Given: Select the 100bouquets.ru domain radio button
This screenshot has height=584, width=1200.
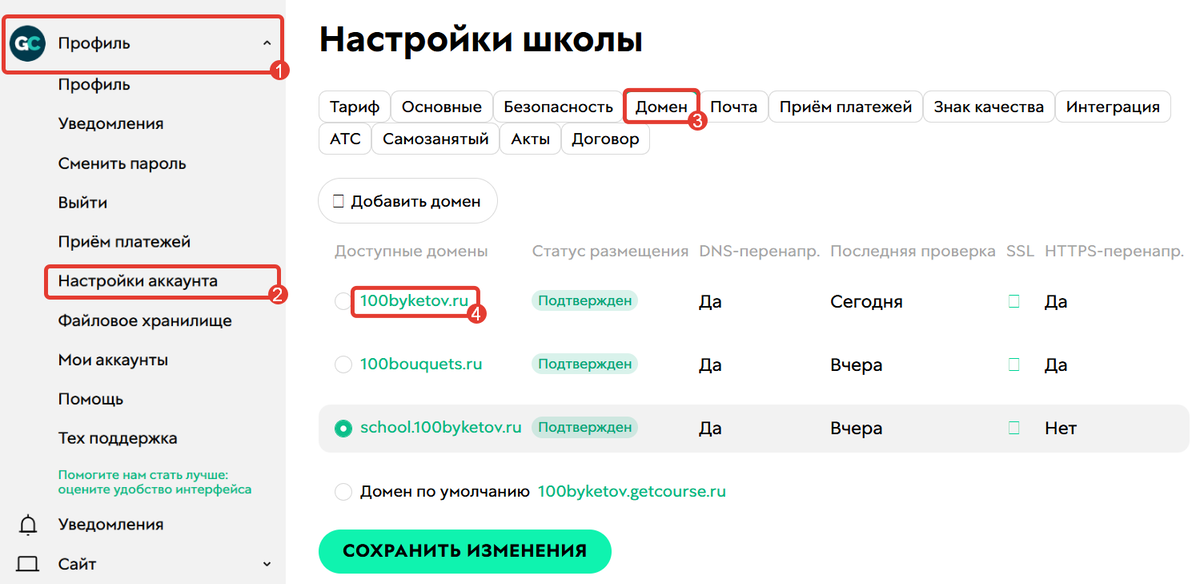Looking at the screenshot, I should (343, 365).
